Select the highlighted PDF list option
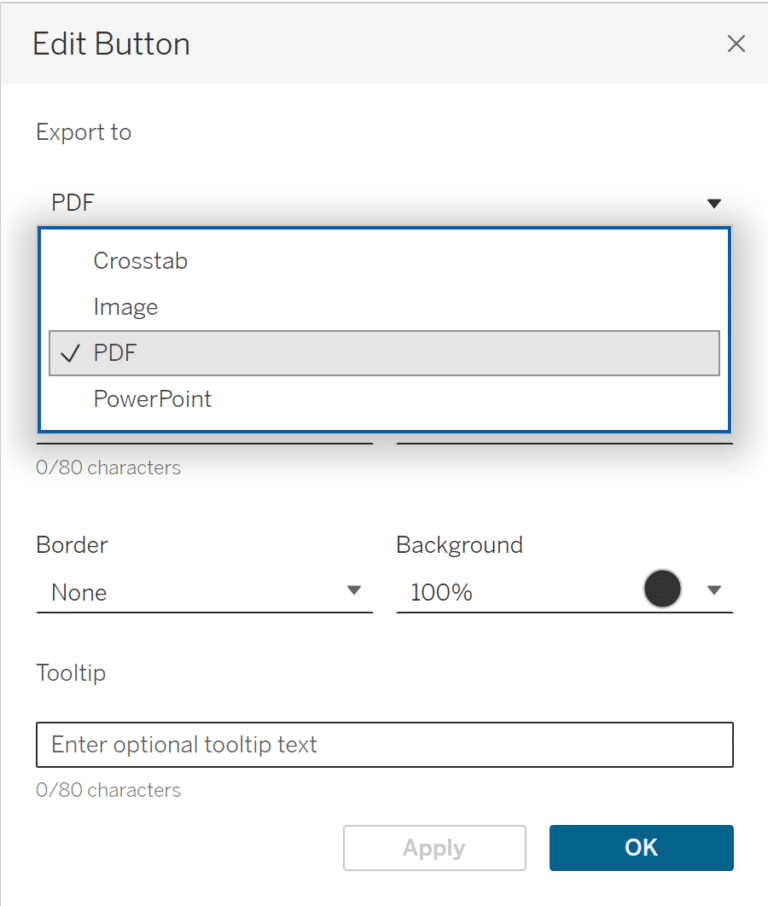 (x=384, y=353)
